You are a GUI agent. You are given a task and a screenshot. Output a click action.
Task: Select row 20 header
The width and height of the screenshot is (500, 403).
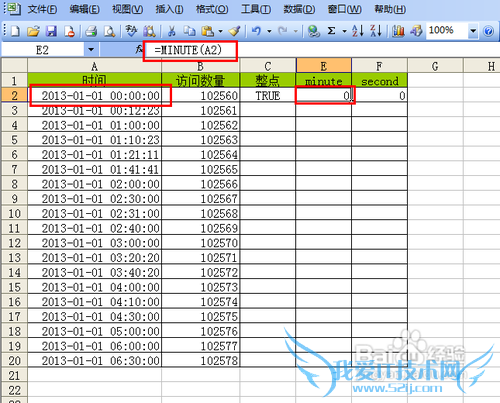14,360
